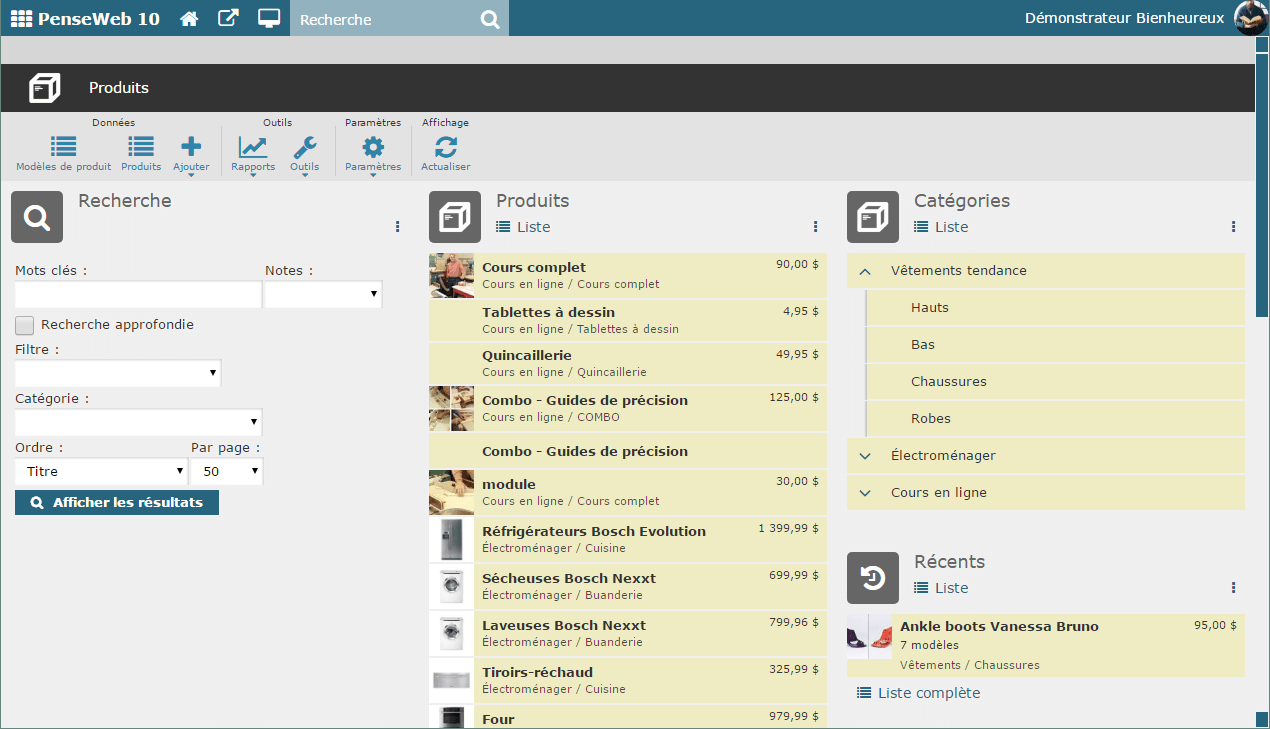Image resolution: width=1270 pixels, height=729 pixels.
Task: Click the Ajouter plus icon
Action: 191,148
